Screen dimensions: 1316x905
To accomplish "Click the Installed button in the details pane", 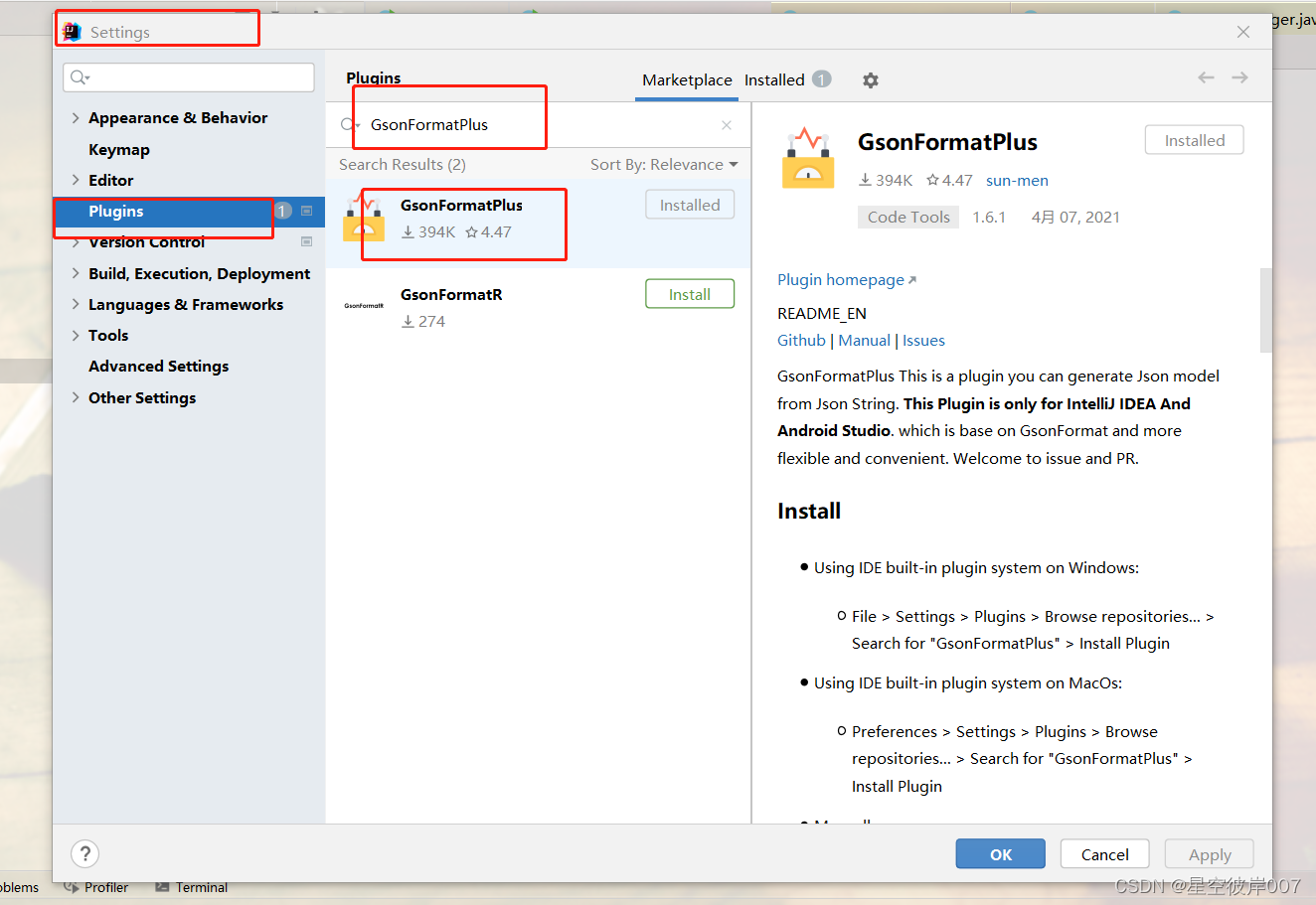I will [1195, 140].
